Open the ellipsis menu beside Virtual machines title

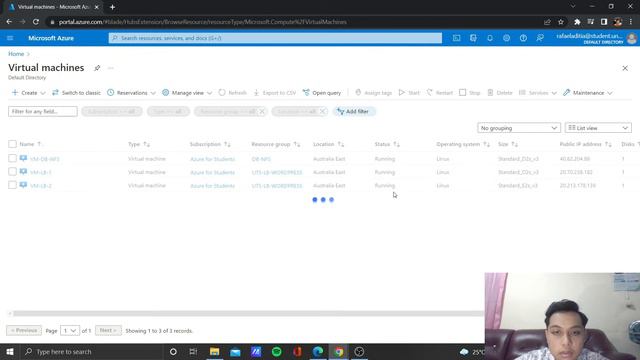click(x=111, y=68)
